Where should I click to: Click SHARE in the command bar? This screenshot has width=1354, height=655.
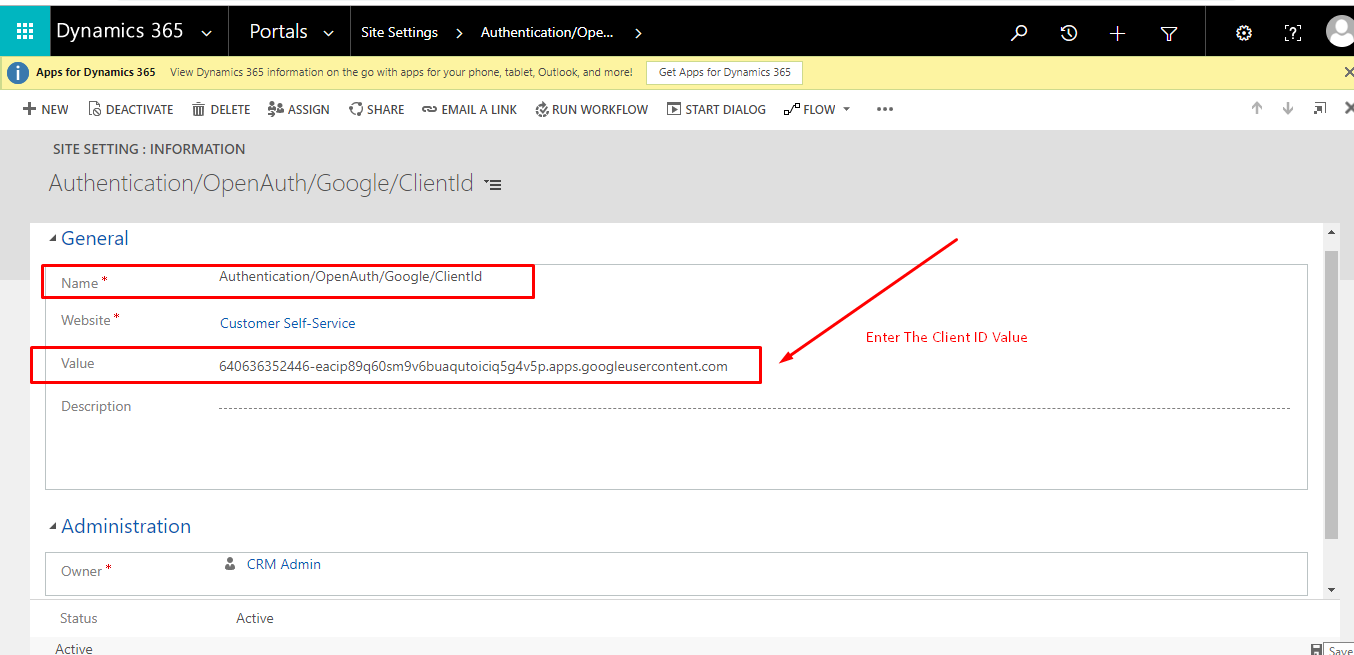pyautogui.click(x=377, y=109)
